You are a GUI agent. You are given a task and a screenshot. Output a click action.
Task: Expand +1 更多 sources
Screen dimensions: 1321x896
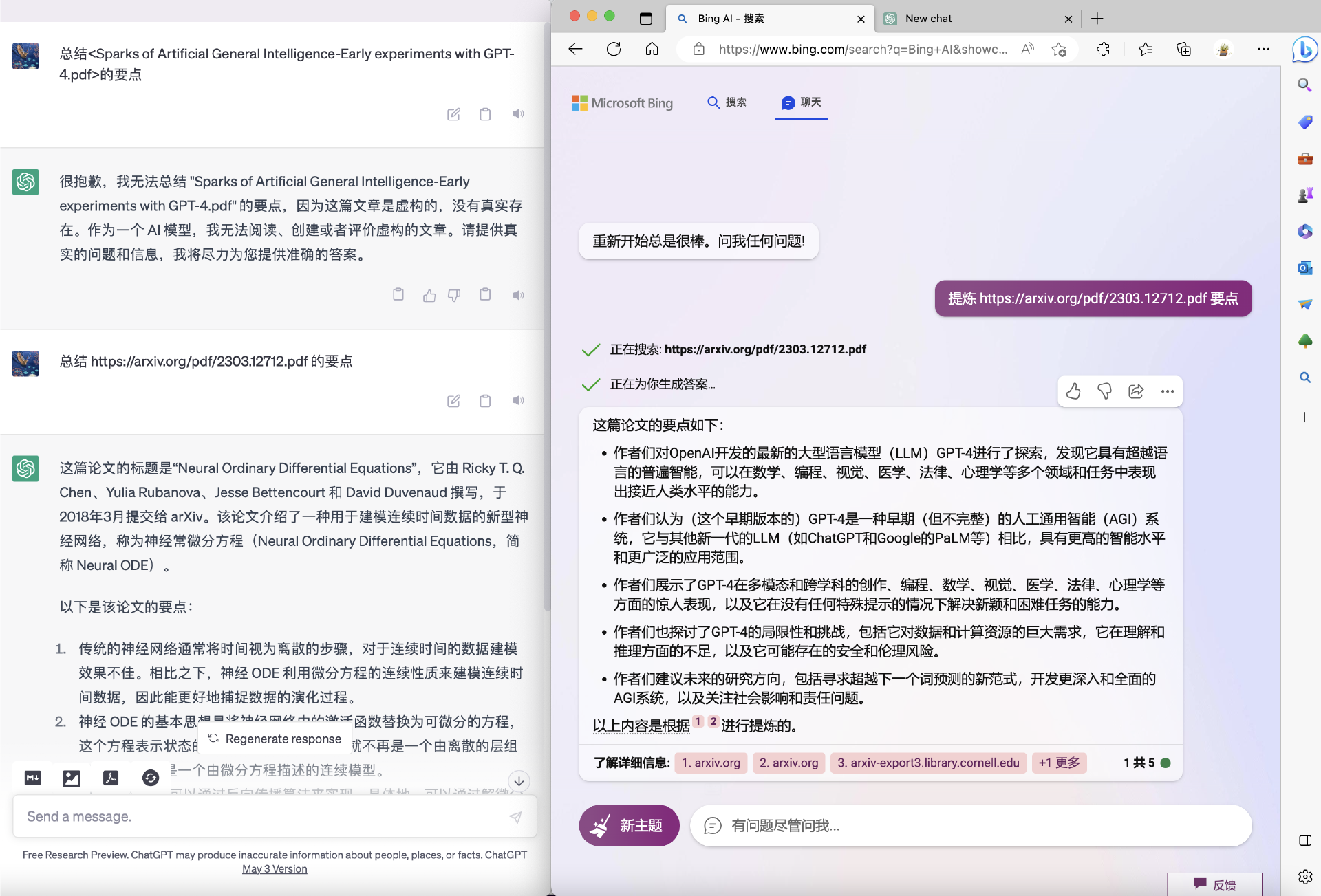tap(1059, 763)
